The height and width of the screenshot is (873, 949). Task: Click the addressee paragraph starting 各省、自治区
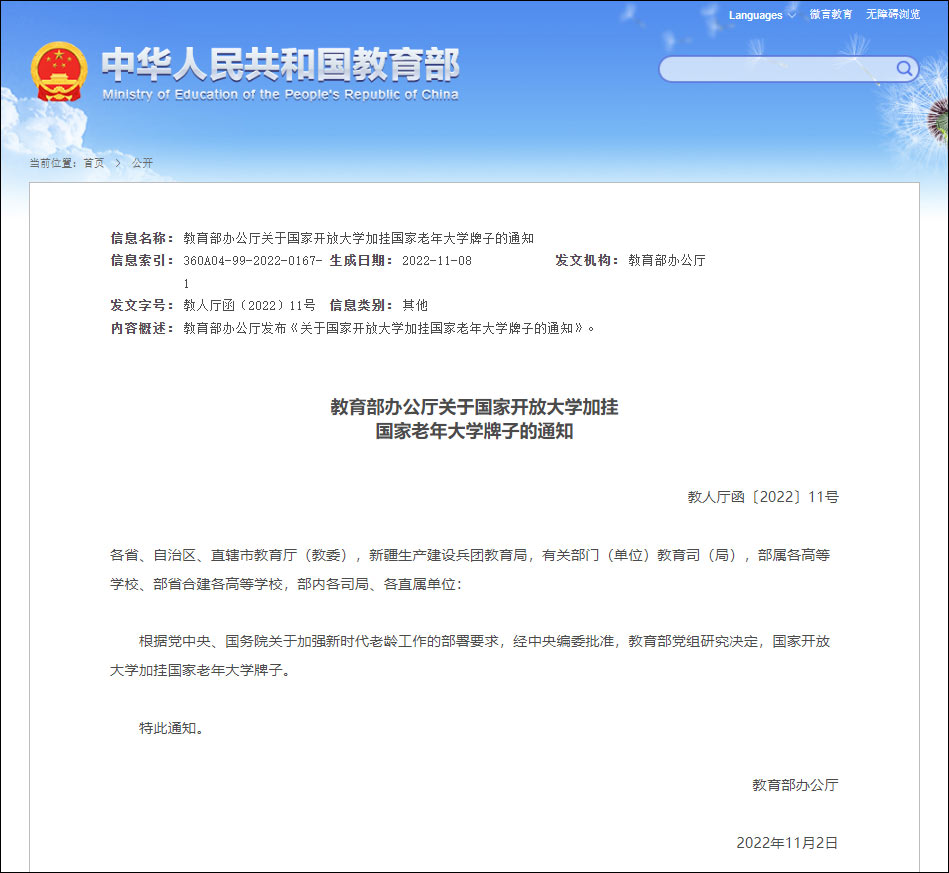pyautogui.click(x=470, y=570)
